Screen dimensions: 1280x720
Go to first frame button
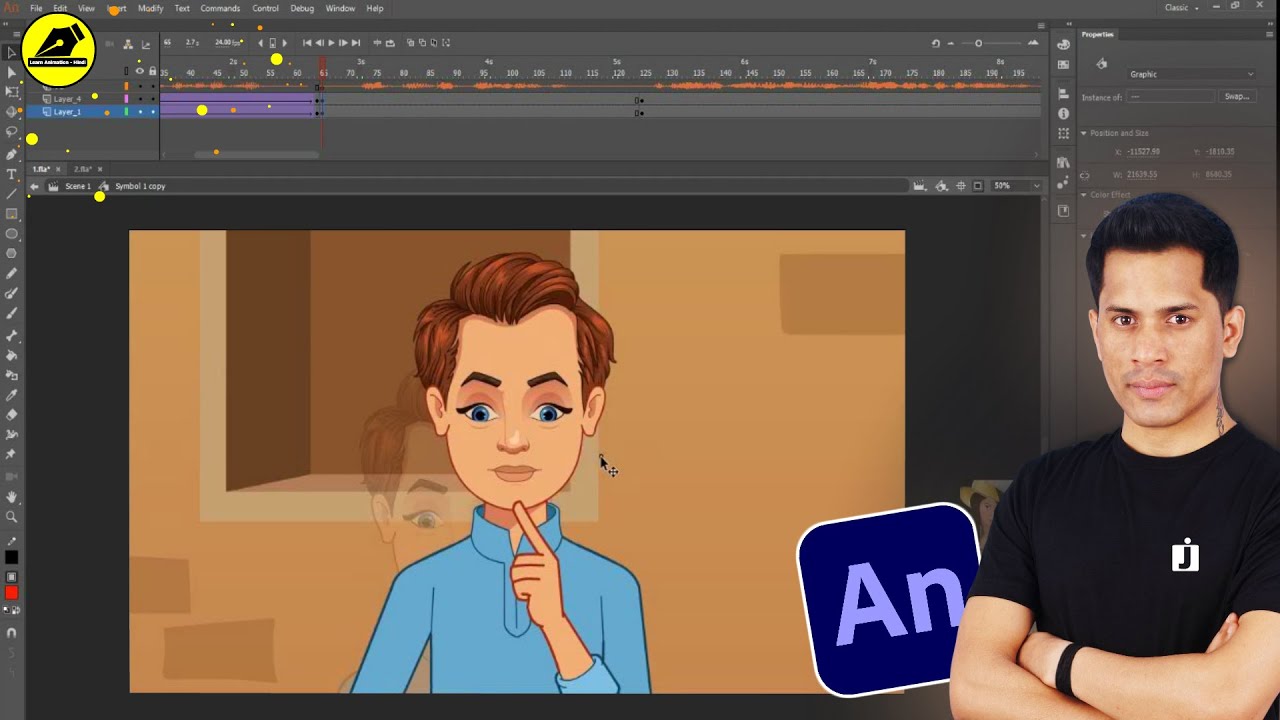click(307, 43)
